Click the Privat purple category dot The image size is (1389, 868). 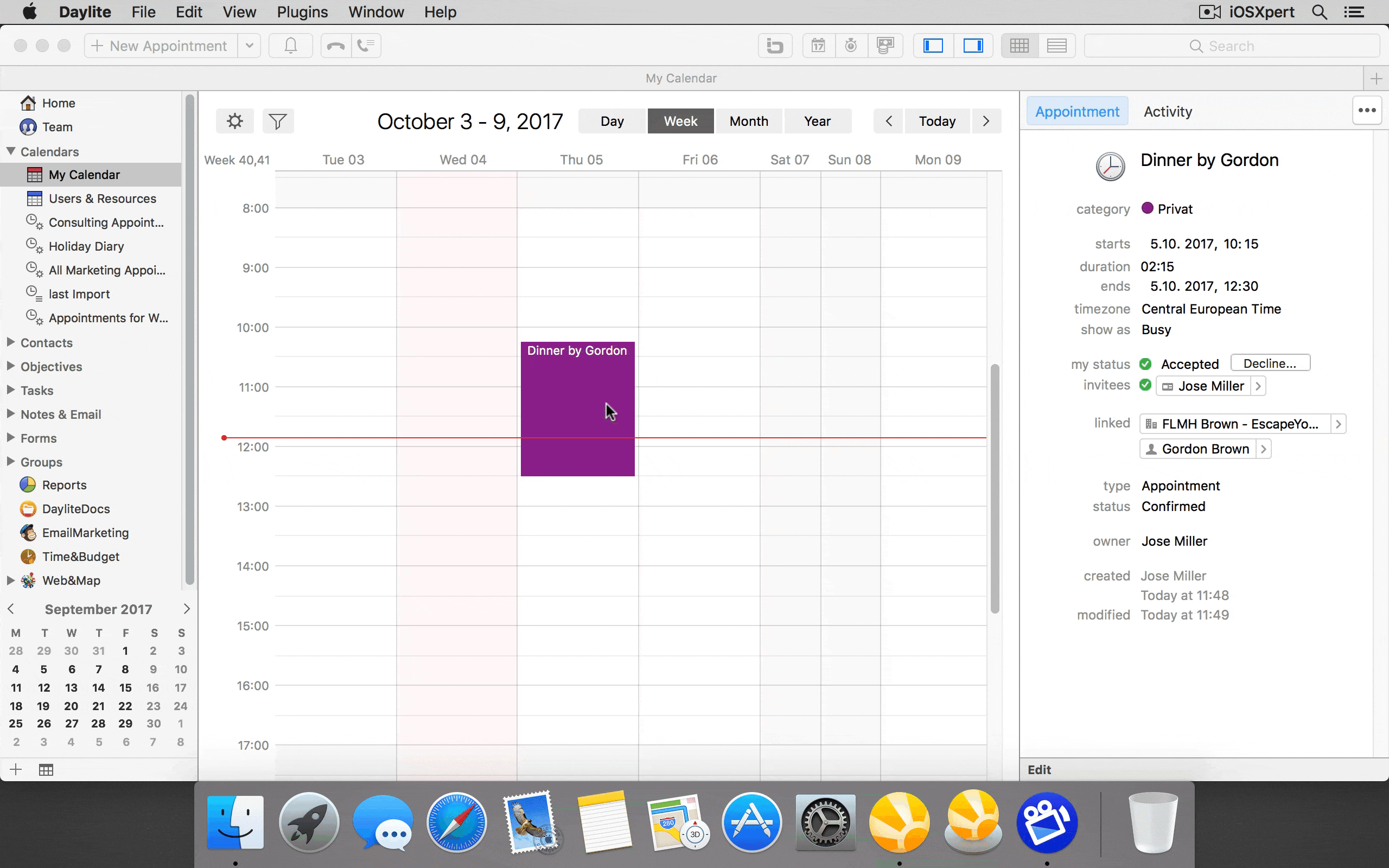[x=1147, y=208]
